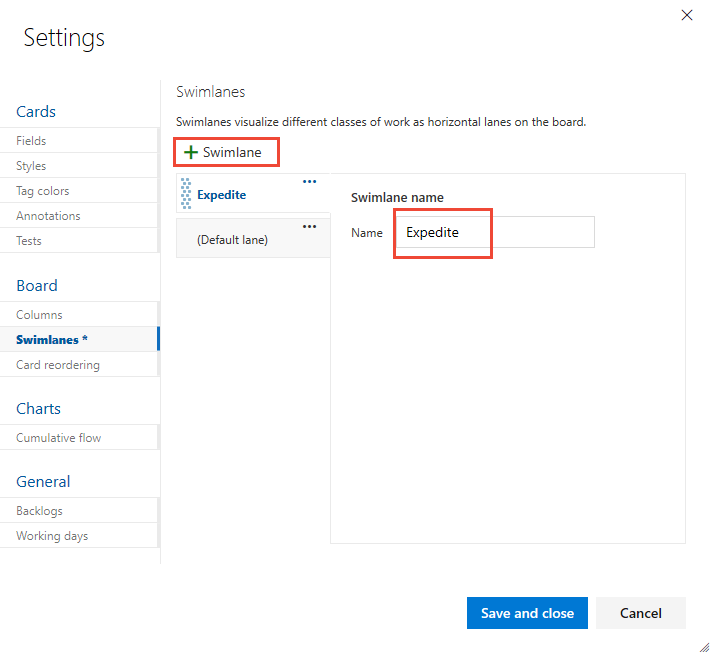Open the Working days settings tab

coord(79,536)
